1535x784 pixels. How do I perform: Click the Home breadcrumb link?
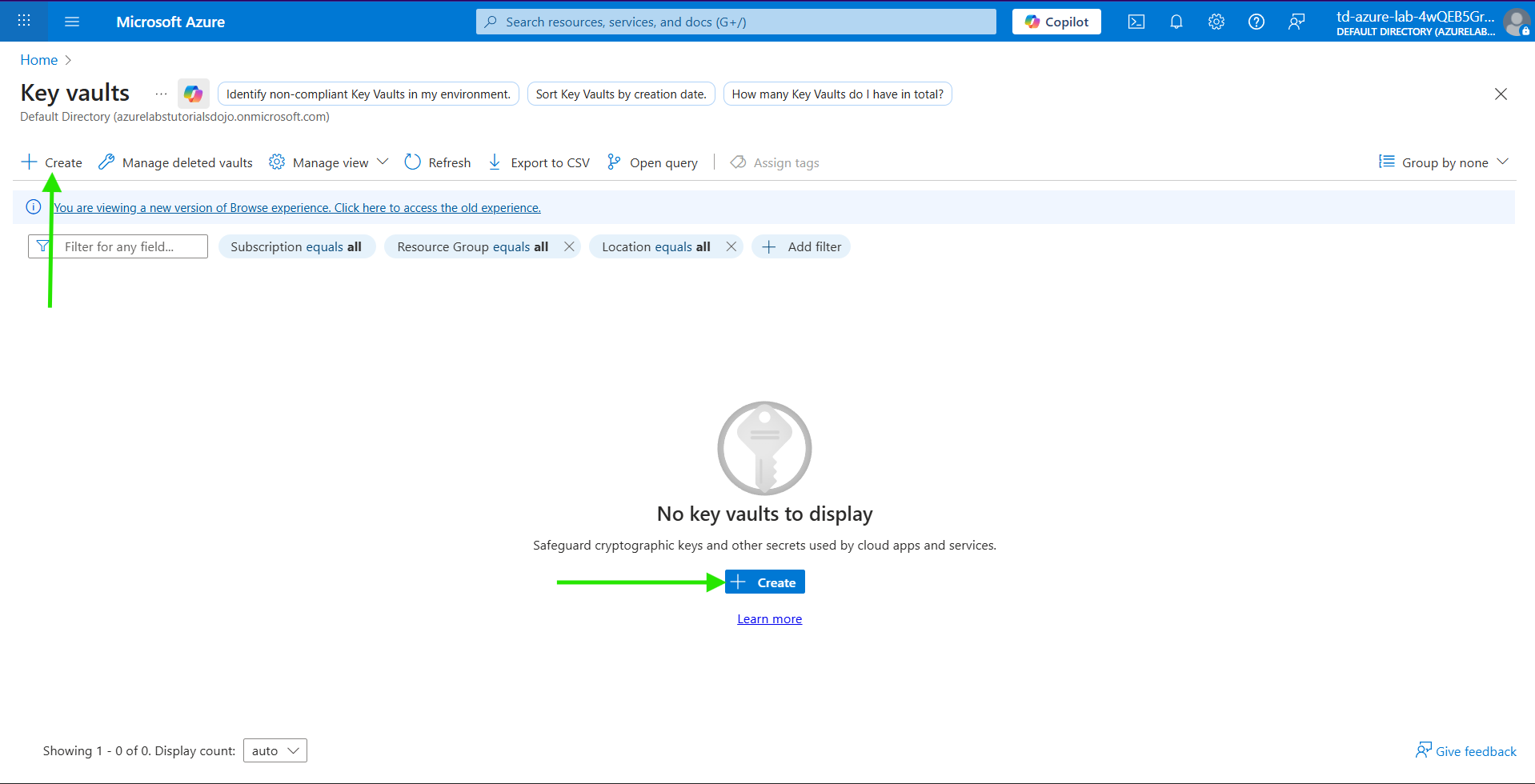pyautogui.click(x=38, y=60)
